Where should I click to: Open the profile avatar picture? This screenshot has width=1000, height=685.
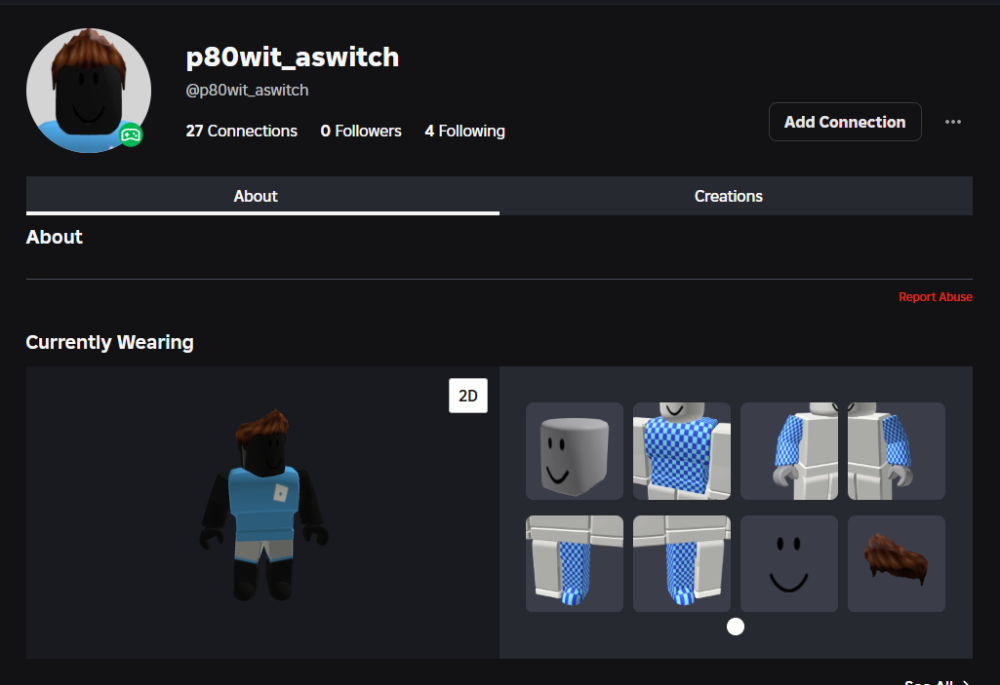point(89,91)
